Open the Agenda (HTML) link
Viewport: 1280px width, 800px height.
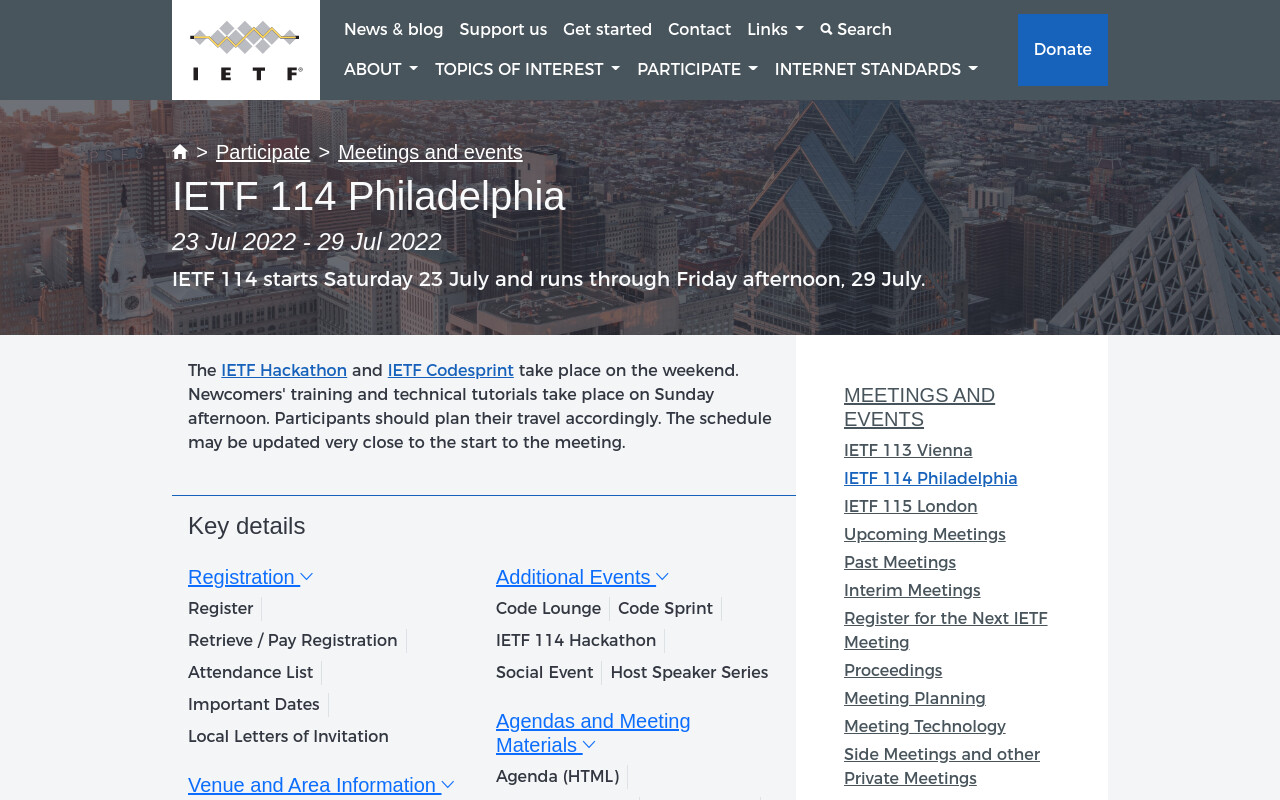tap(558, 777)
